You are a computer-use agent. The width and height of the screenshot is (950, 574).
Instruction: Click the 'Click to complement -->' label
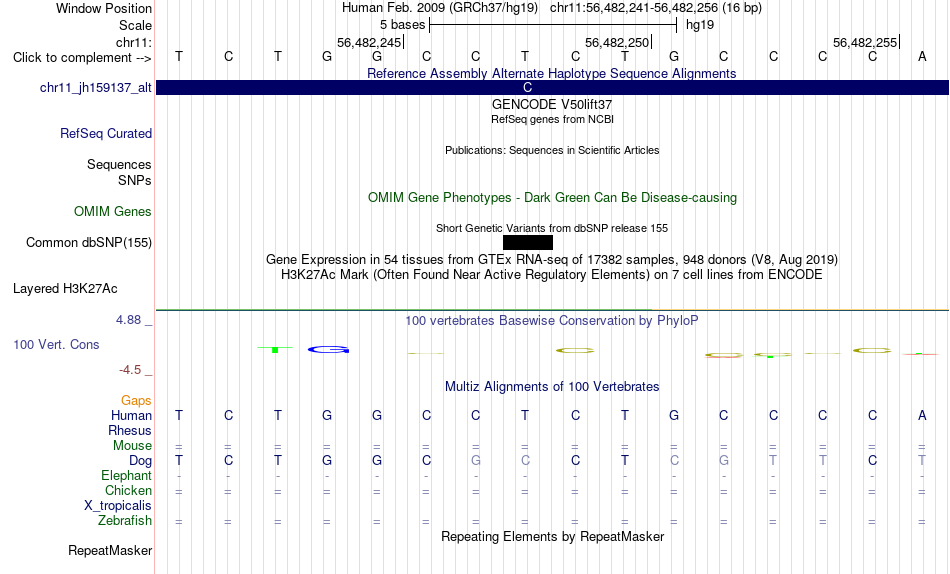pyautogui.click(x=82, y=58)
